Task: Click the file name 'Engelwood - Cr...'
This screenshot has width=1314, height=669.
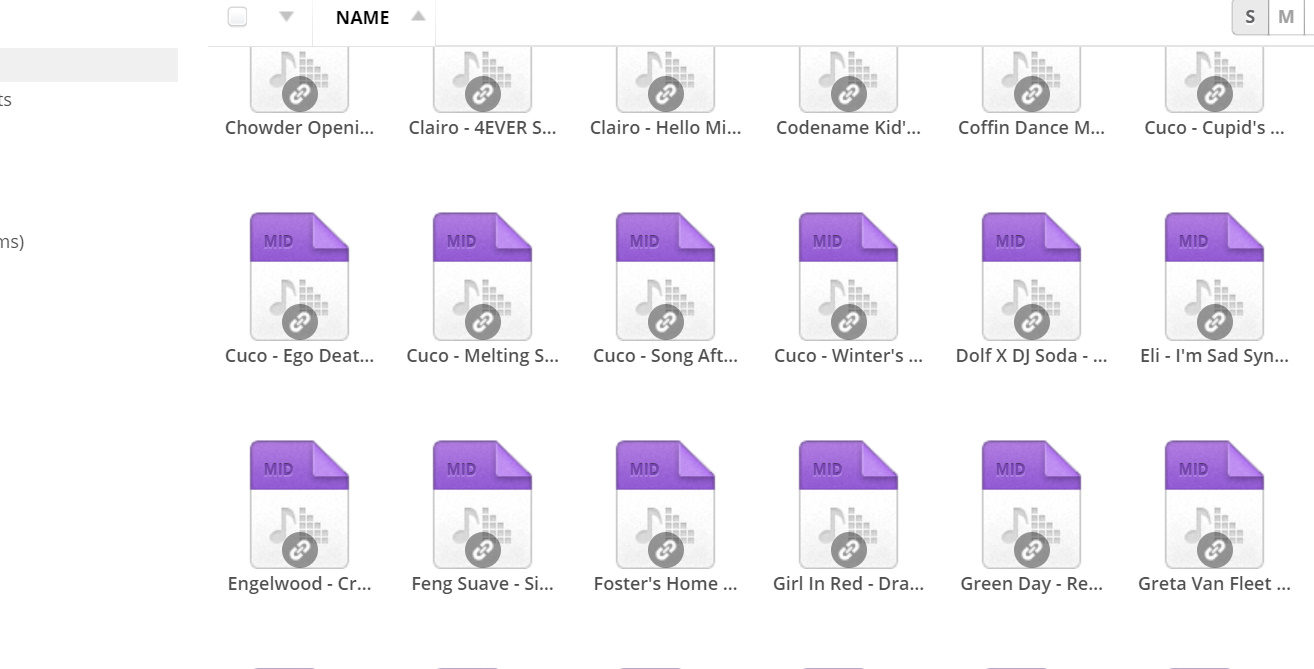Action: (299, 584)
